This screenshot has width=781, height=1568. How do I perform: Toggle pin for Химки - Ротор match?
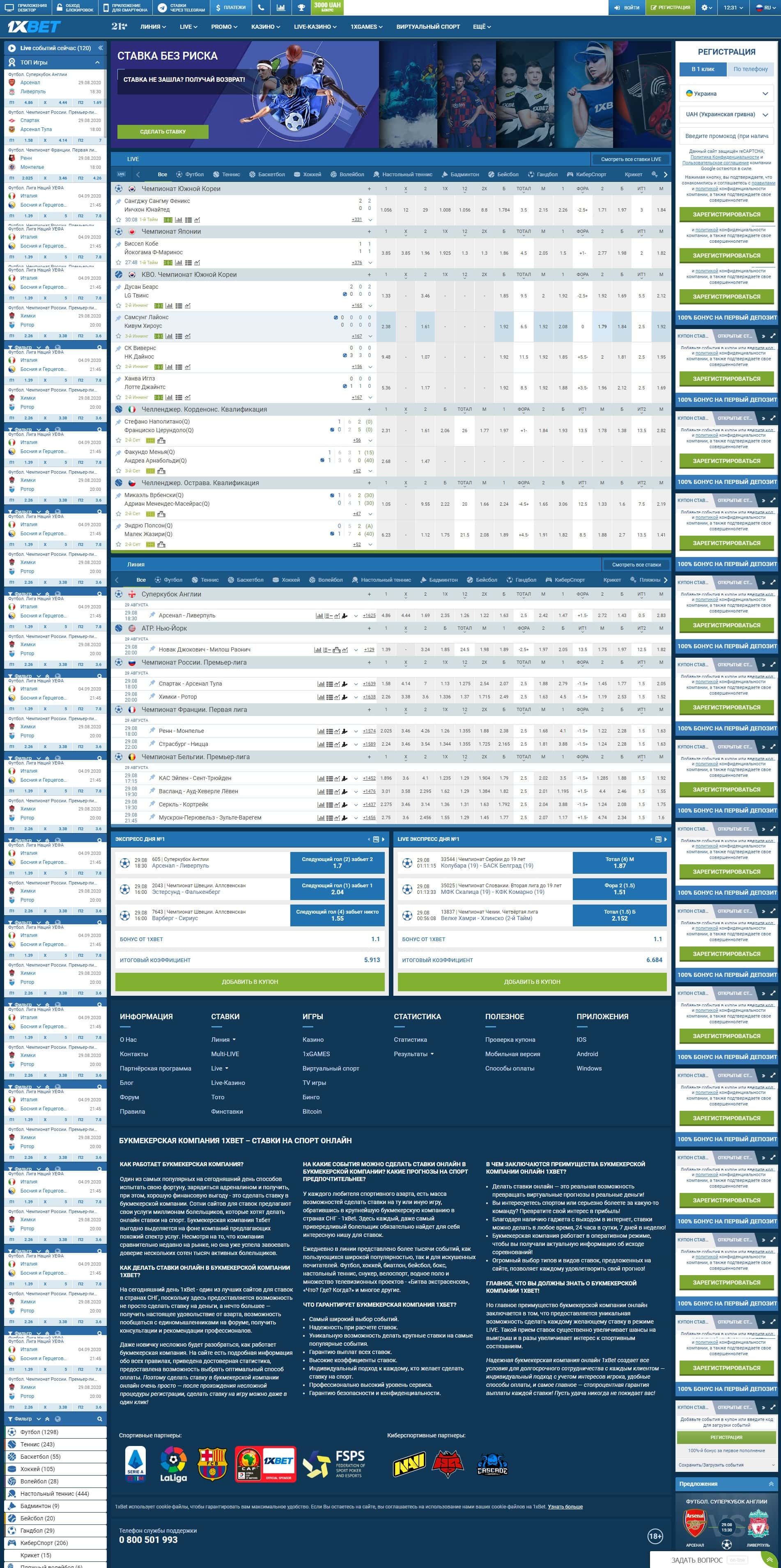point(153,696)
